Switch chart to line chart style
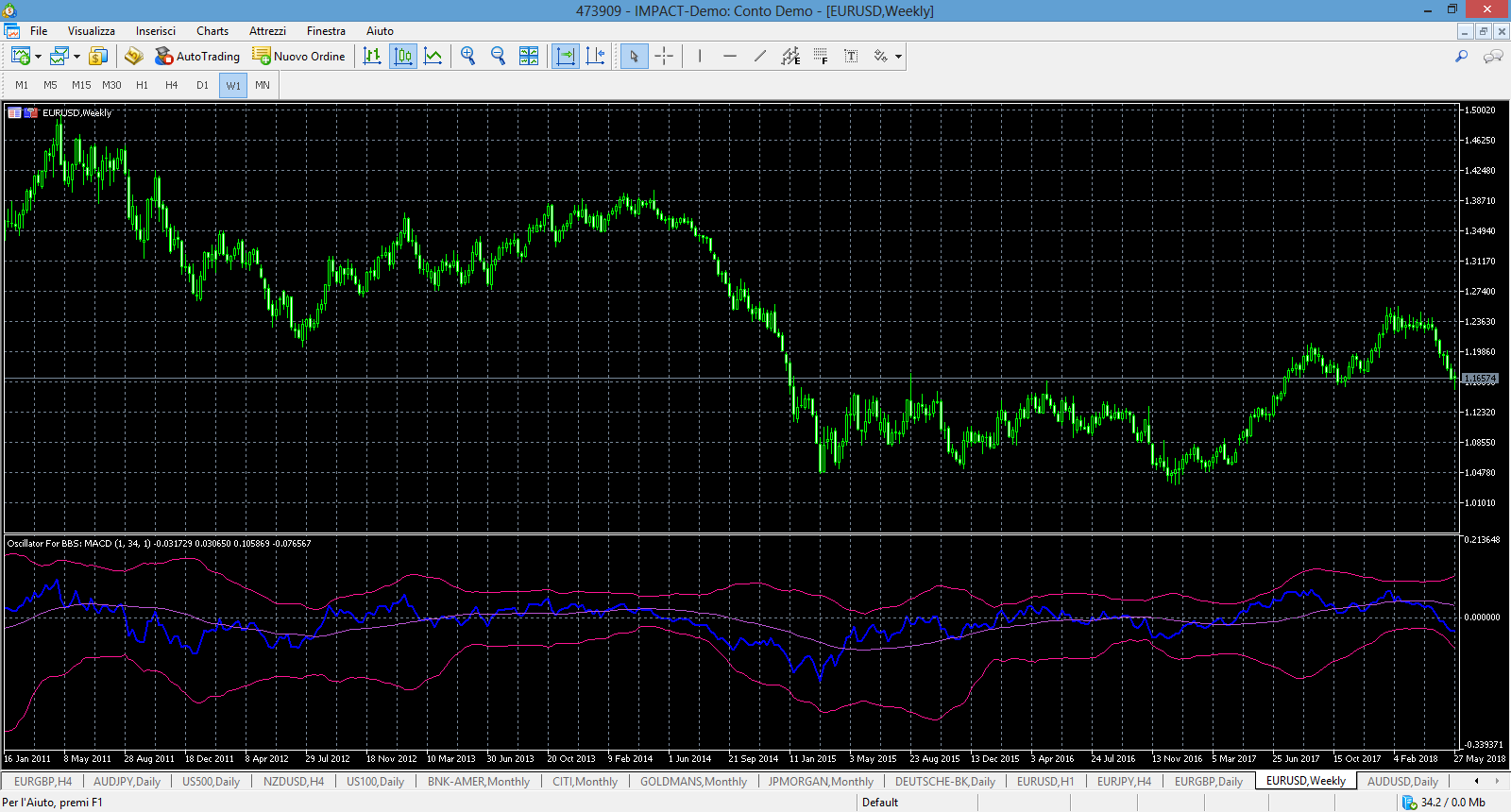Viewport: 1511px width, 812px height. 433,57
